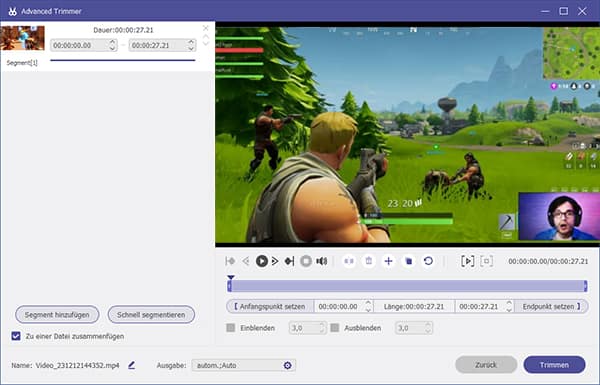Screen dimensions: 600x385
Task: Click the middle of the purple timeline bar
Action: pyautogui.click(x=407, y=286)
